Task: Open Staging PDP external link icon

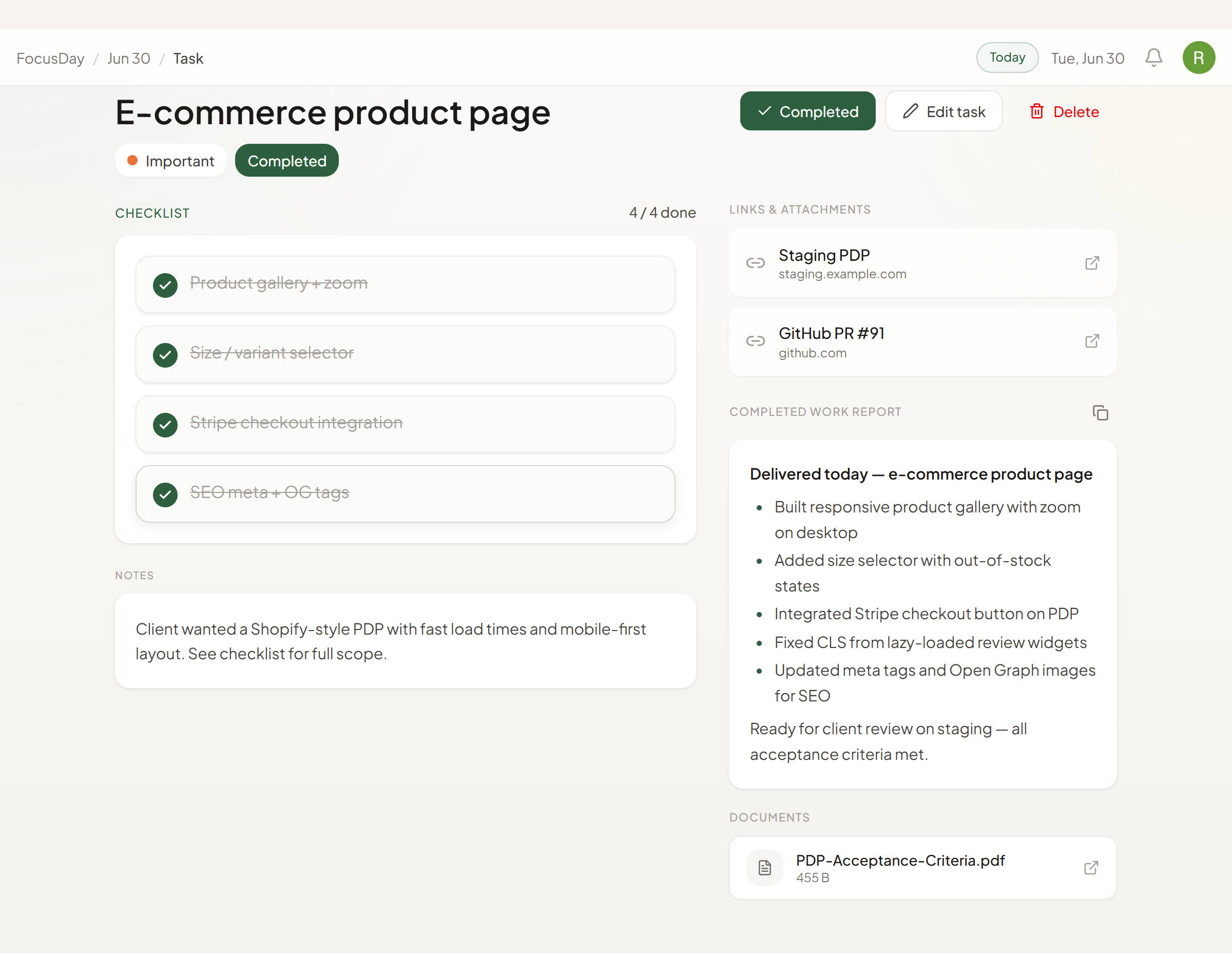Action: pyautogui.click(x=1092, y=263)
